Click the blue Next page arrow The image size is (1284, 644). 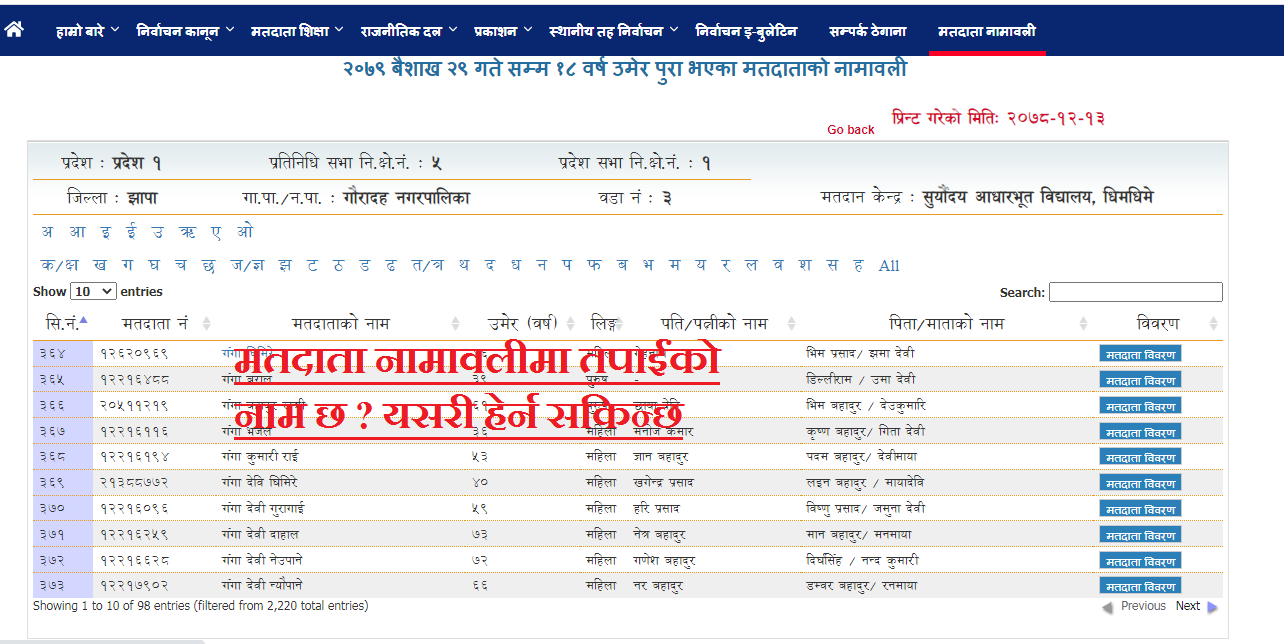coord(1213,607)
